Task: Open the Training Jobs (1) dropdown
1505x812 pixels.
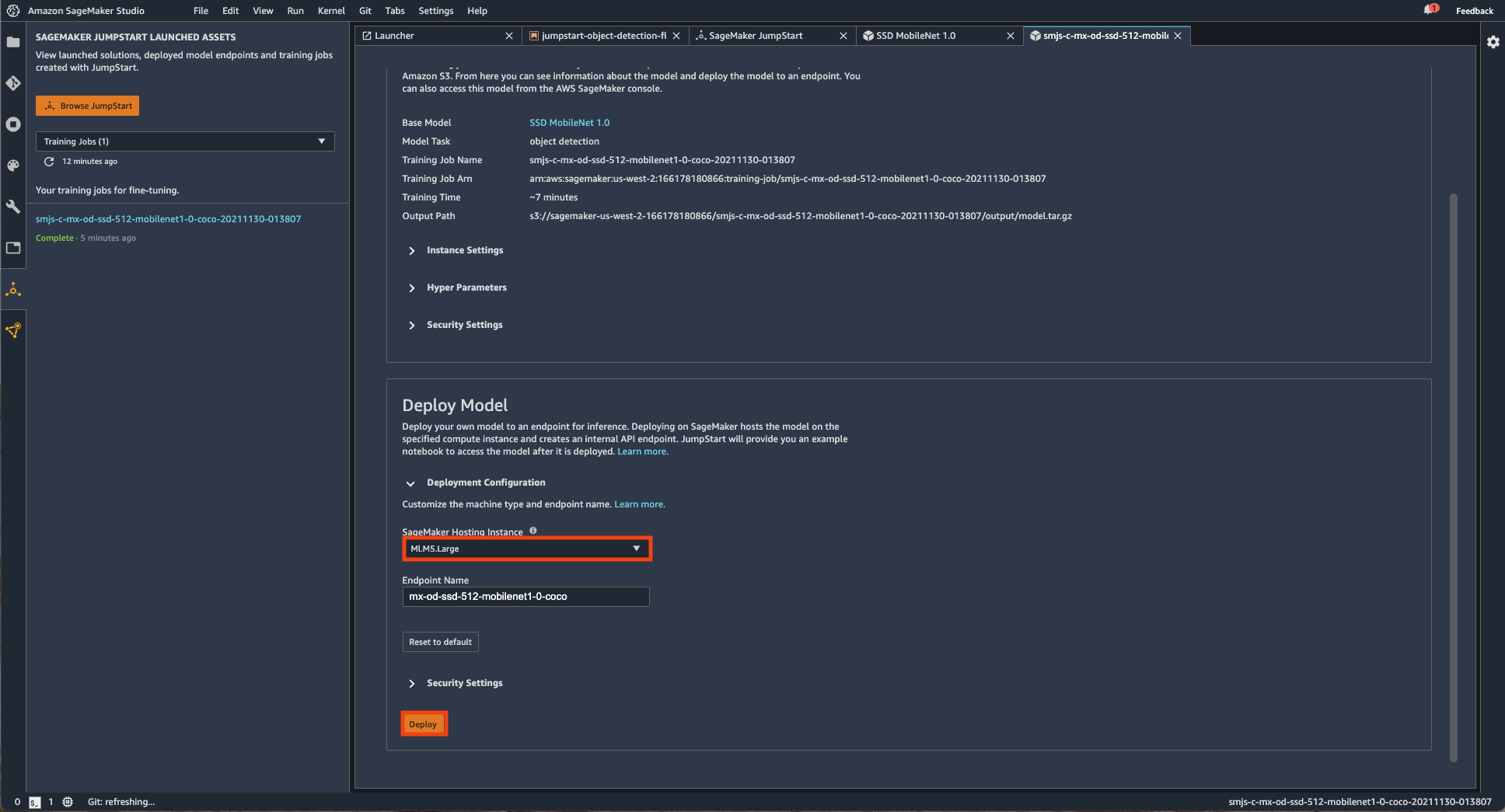Action: tap(185, 141)
